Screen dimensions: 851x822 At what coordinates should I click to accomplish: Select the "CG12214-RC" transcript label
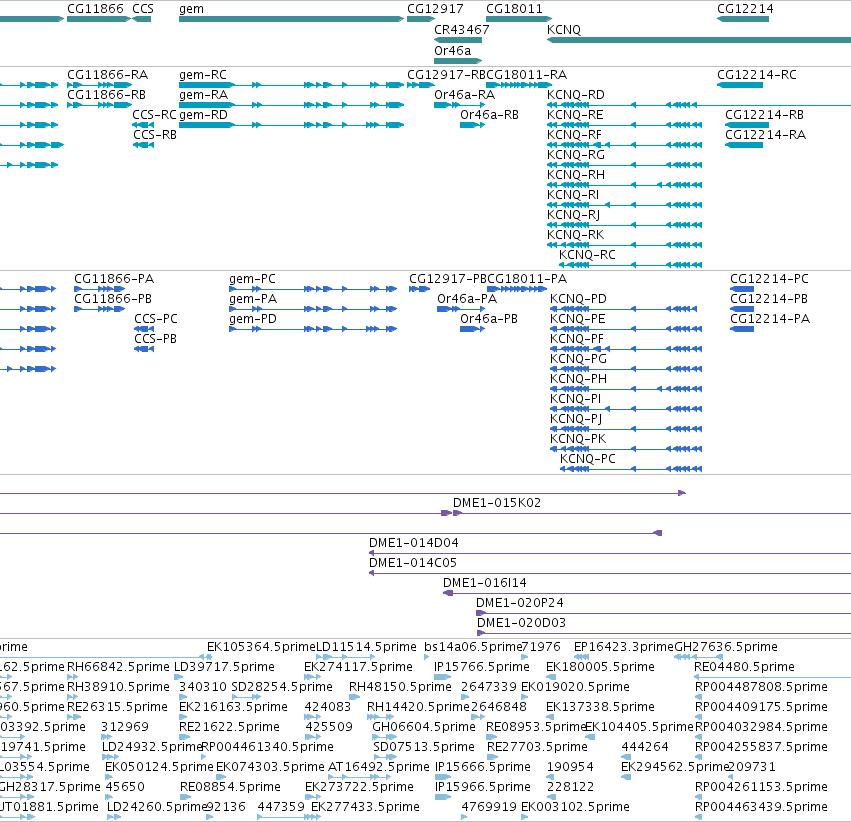(x=757, y=74)
